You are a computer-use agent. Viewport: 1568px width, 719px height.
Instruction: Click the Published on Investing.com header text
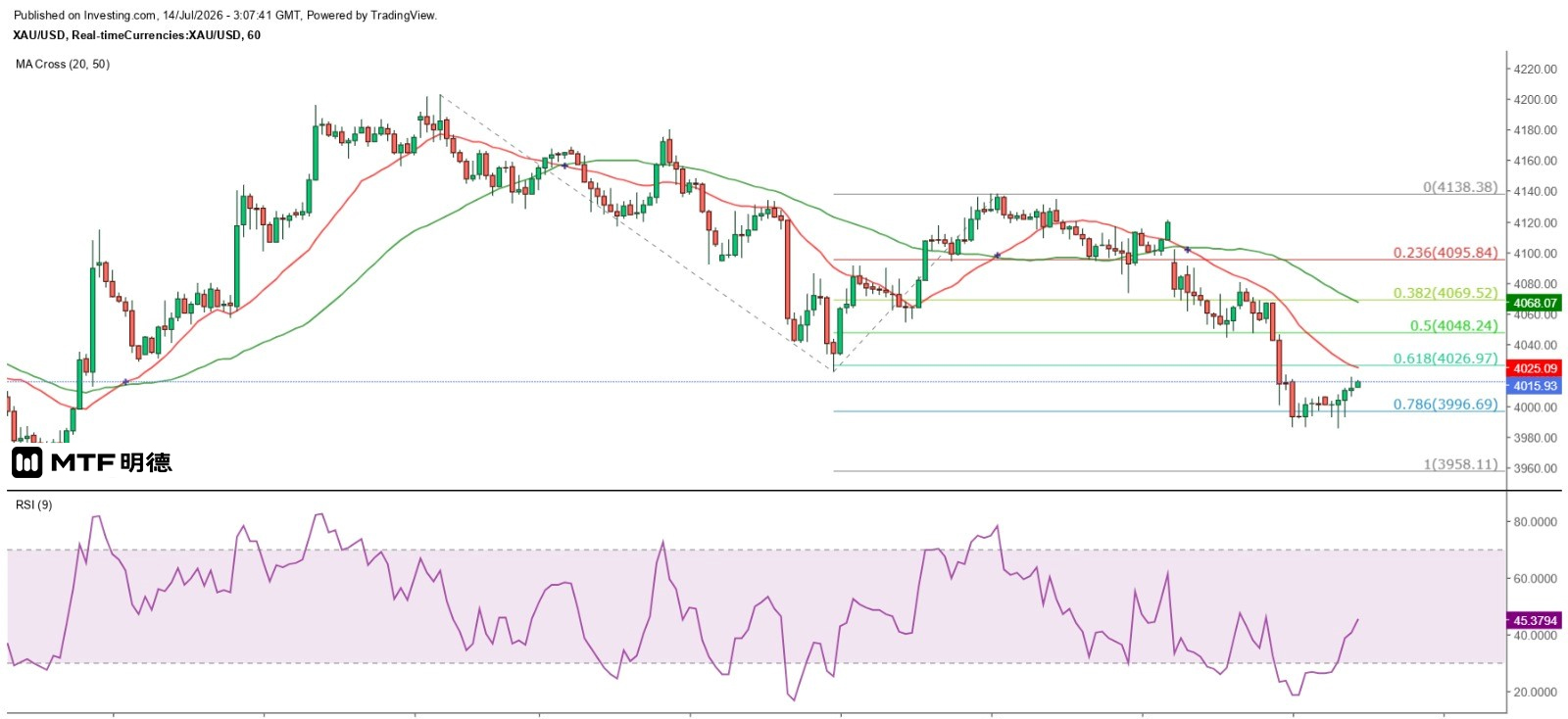pyautogui.click(x=85, y=15)
